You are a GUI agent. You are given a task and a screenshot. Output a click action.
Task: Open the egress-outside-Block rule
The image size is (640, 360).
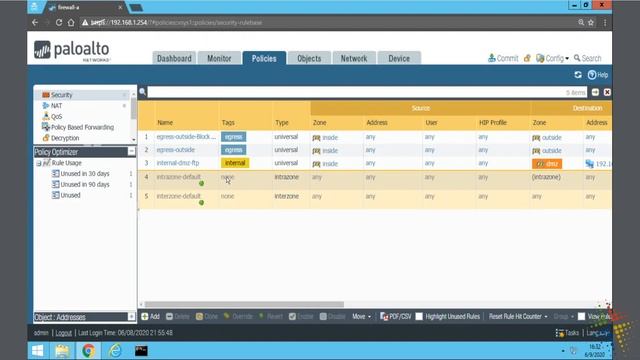[x=186, y=137]
